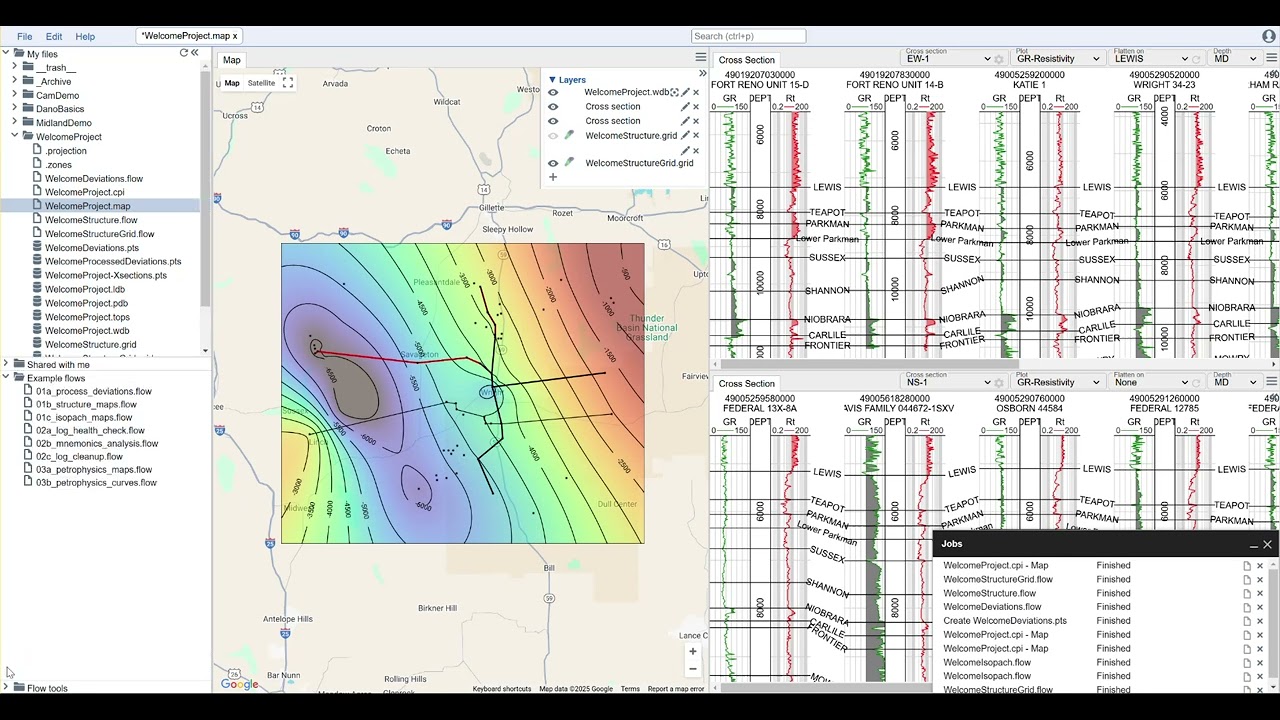Switch map to Satellite view
This screenshot has width=1280, height=720.
coord(261,83)
